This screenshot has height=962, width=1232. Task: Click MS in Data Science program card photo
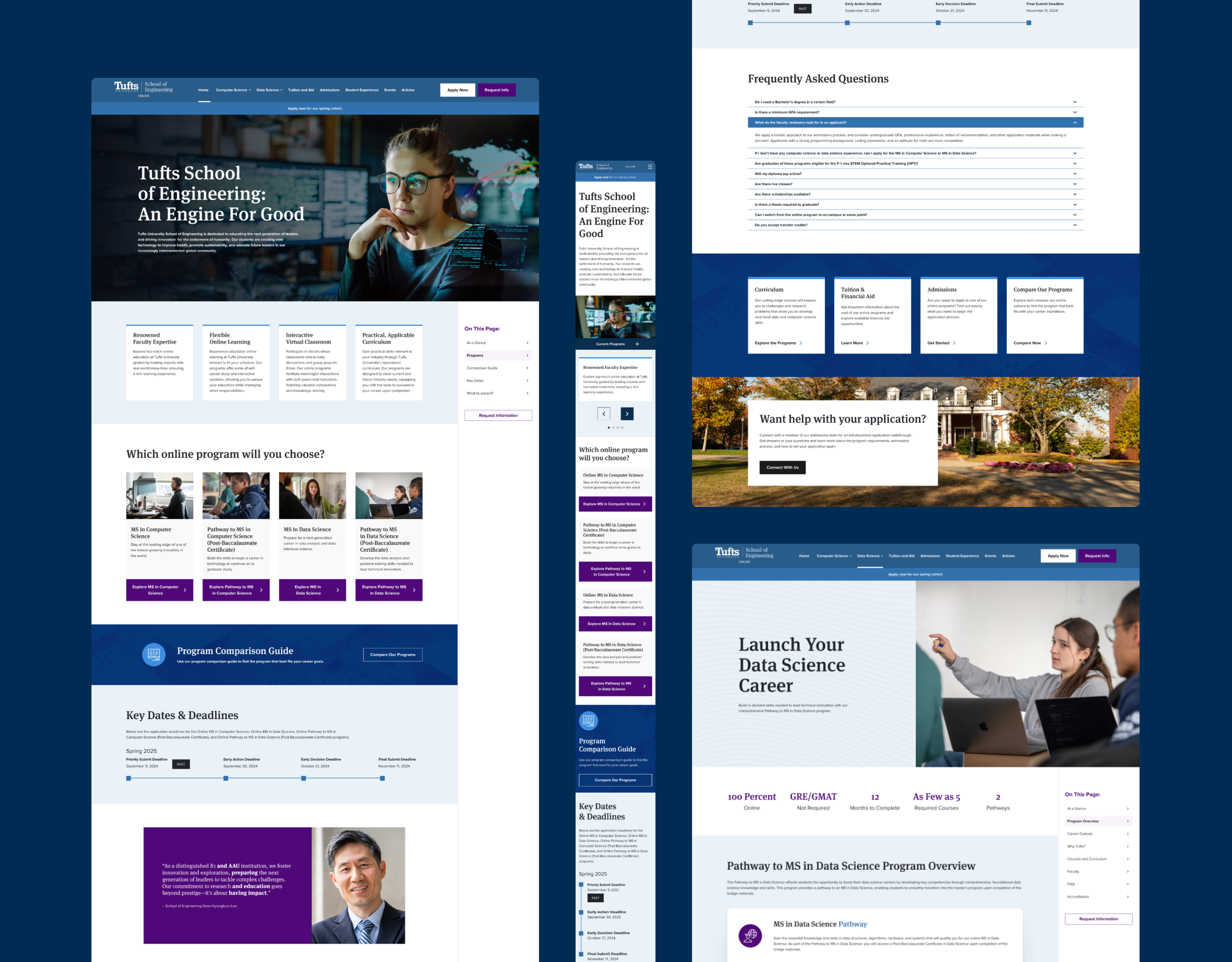(x=312, y=496)
